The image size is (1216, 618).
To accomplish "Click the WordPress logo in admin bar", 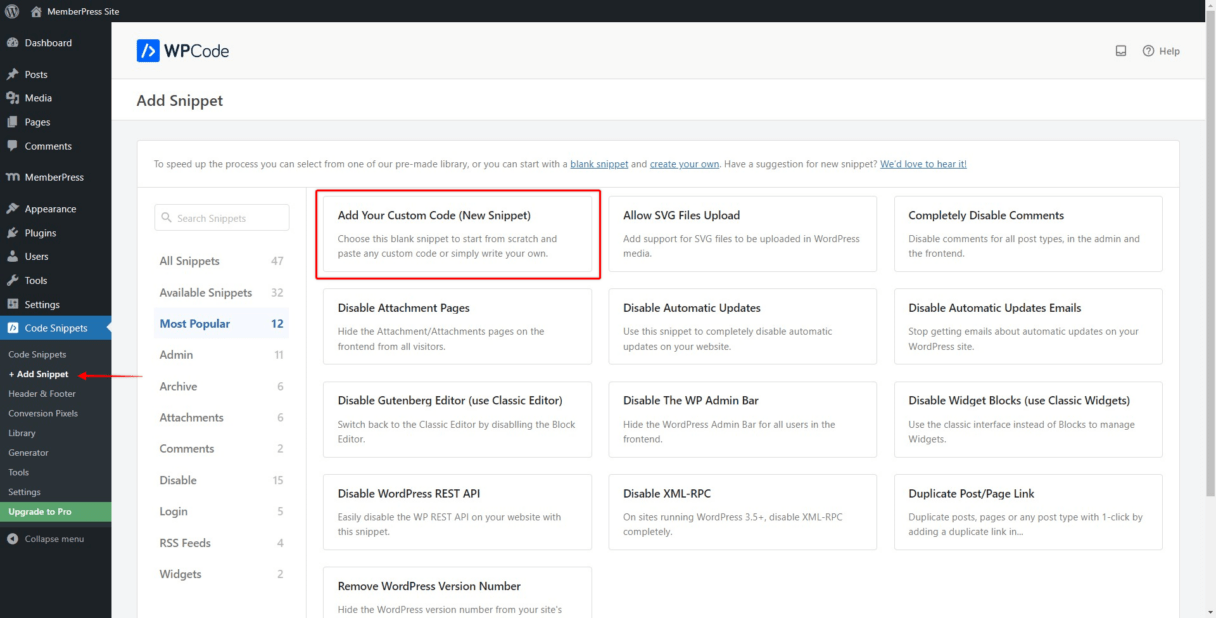I will pyautogui.click(x=12, y=11).
